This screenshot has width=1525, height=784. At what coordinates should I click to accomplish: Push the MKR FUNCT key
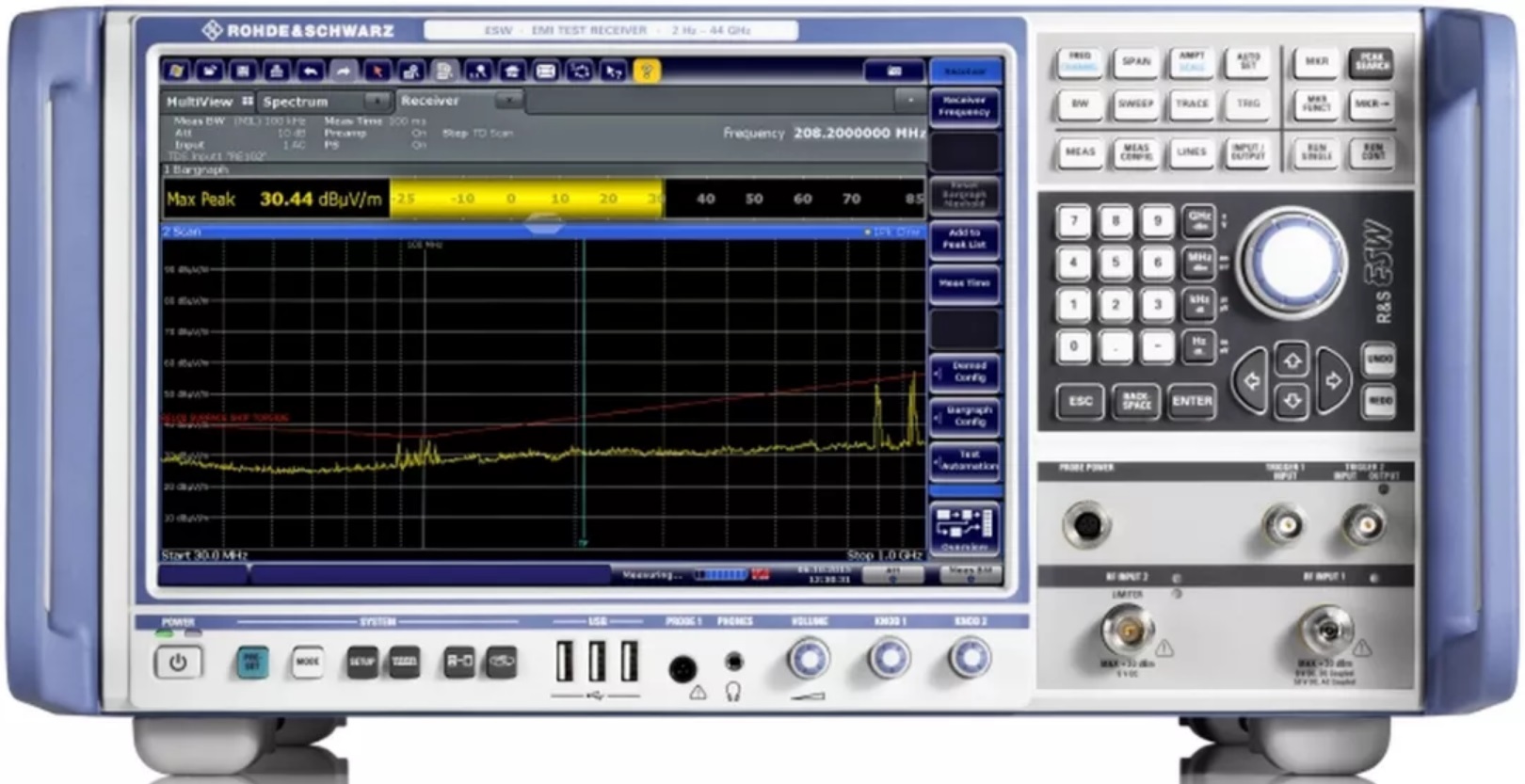1316,104
